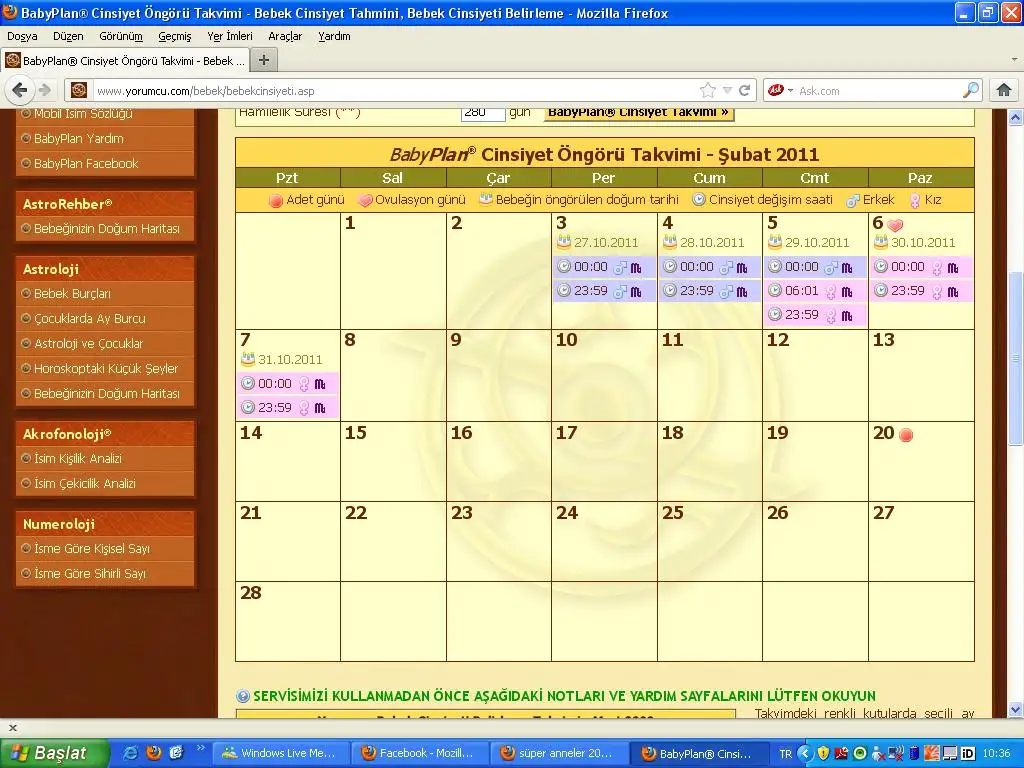Click clock icon beside 06:01 on day 5

pos(775,291)
